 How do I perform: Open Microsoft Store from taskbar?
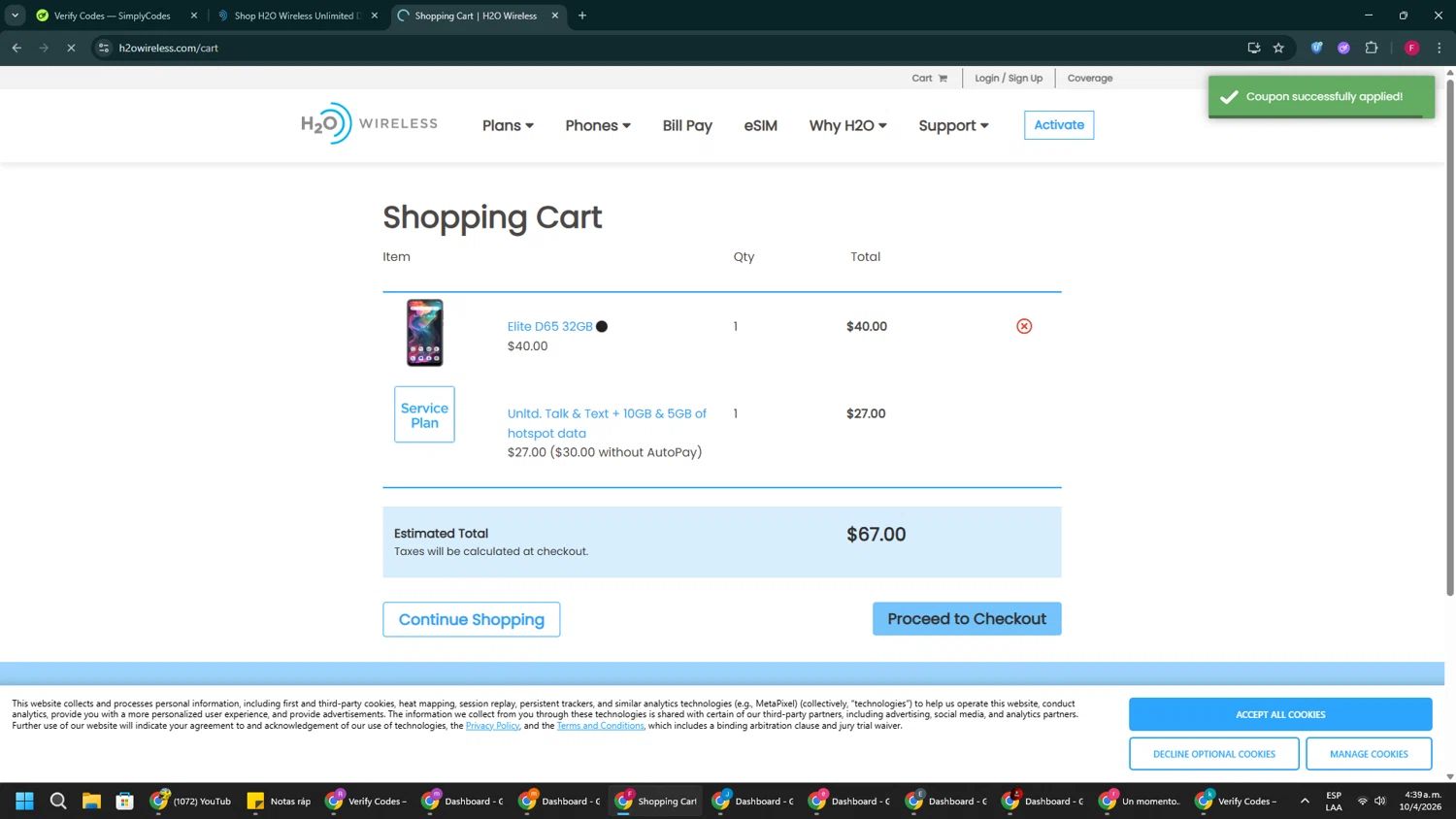click(124, 802)
